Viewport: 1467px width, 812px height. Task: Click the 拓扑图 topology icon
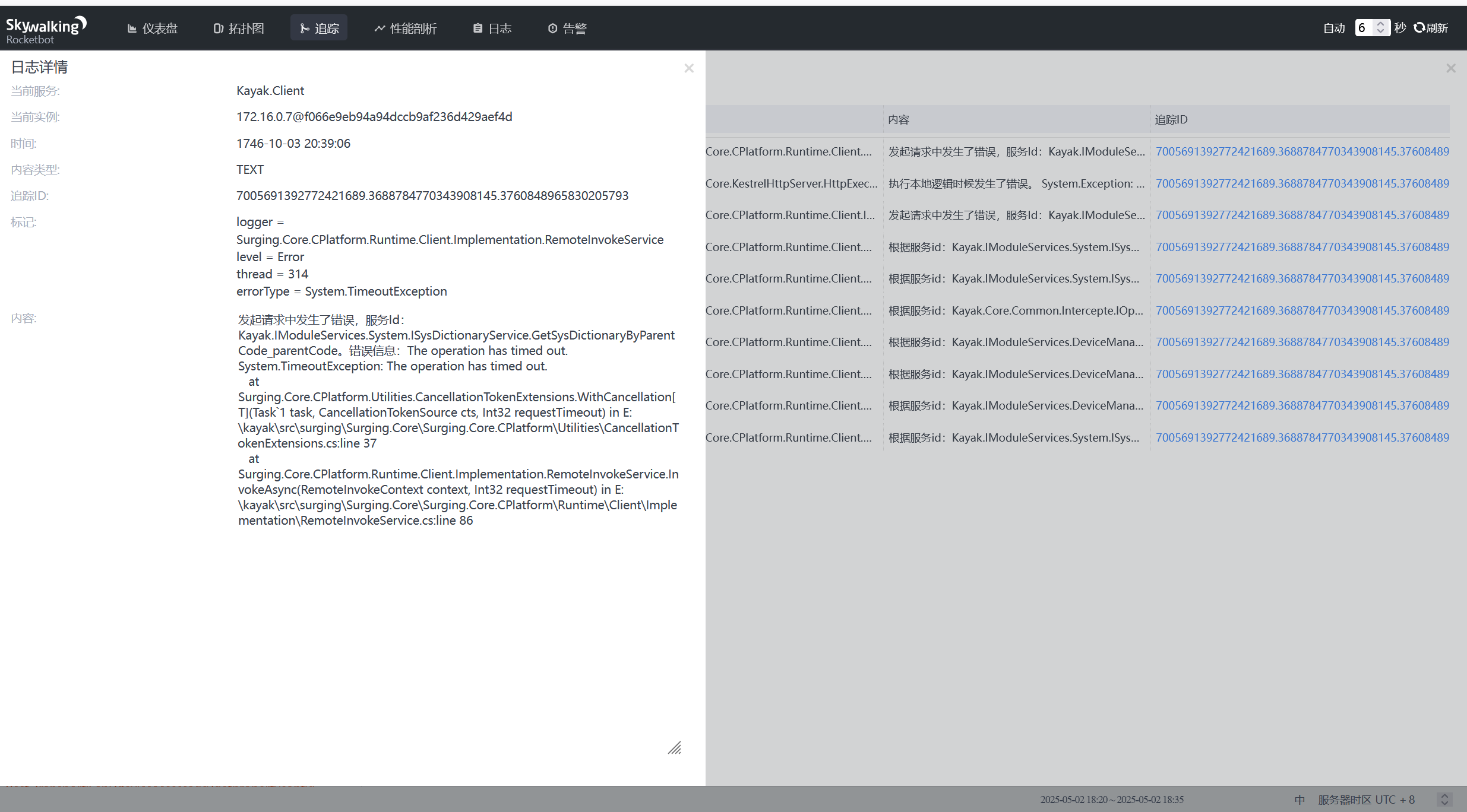coord(218,28)
